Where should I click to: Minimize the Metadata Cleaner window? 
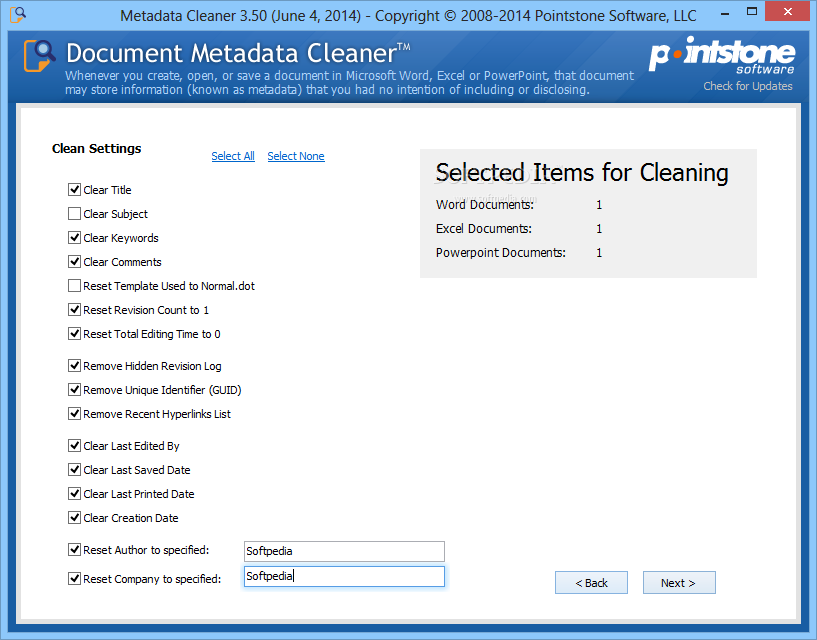coord(725,14)
